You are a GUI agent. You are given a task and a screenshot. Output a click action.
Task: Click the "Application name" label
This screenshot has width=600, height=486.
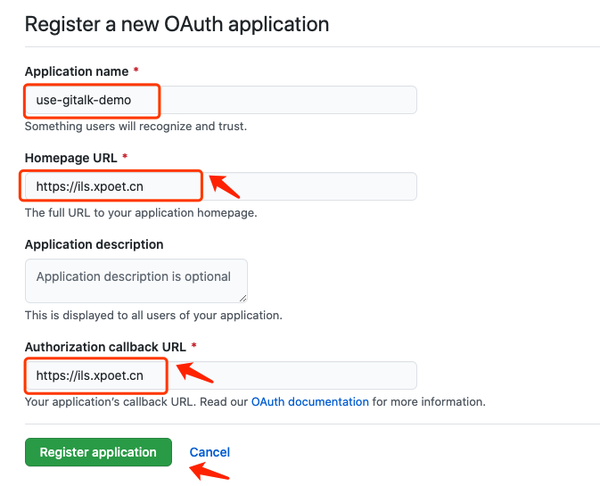tap(77, 72)
